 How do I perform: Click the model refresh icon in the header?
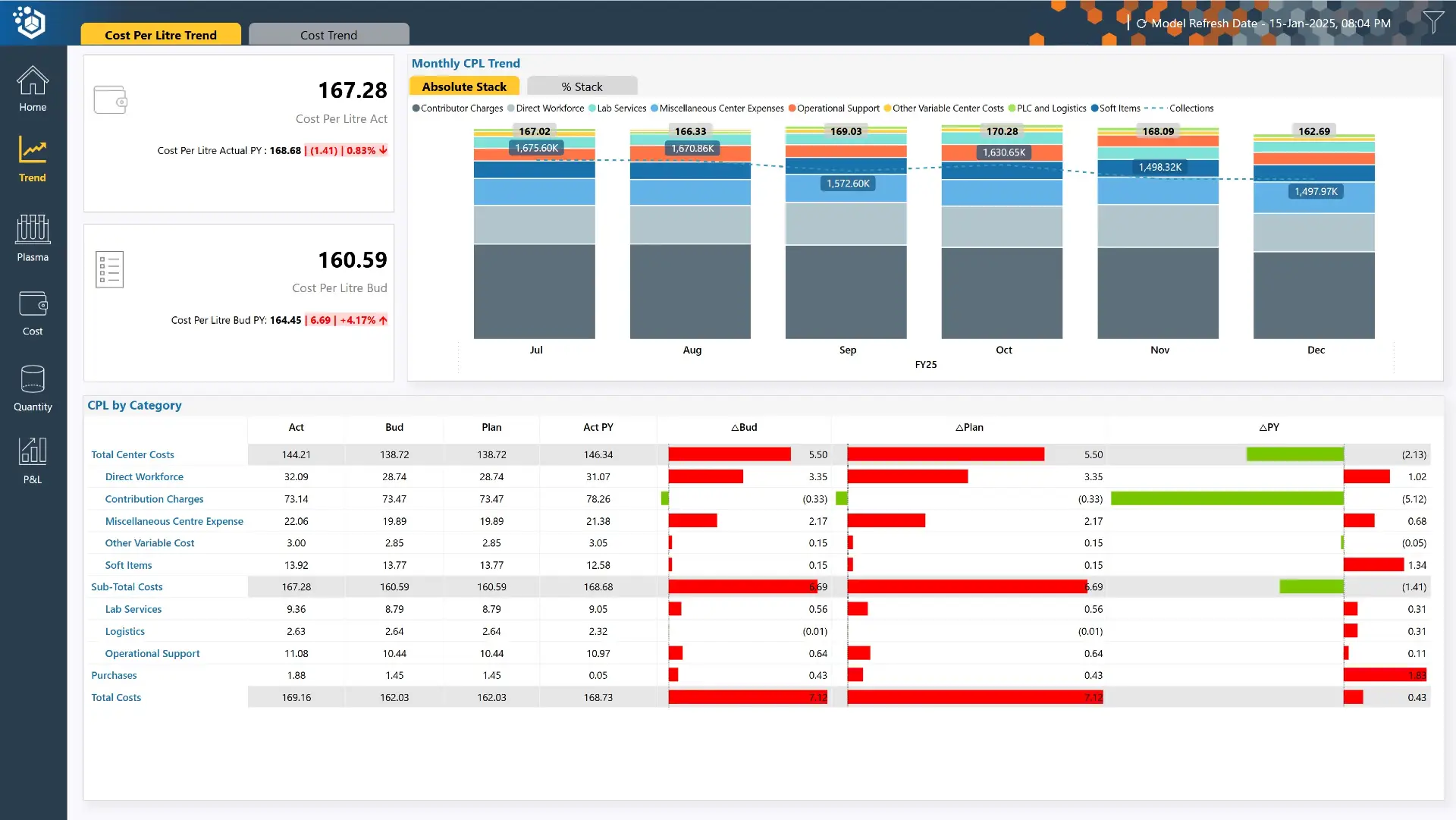pyautogui.click(x=1142, y=23)
